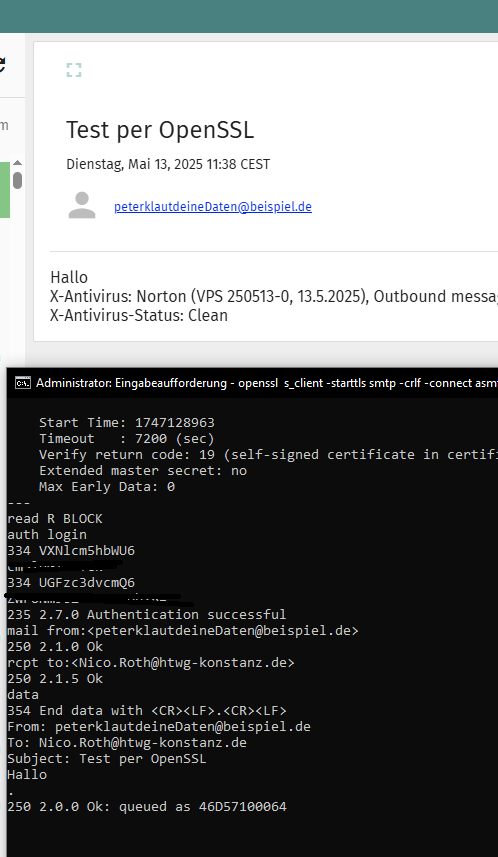This screenshot has width=498, height=857.
Task: Click the Eingabeaufforderung window title bar
Action: pyautogui.click(x=252, y=383)
